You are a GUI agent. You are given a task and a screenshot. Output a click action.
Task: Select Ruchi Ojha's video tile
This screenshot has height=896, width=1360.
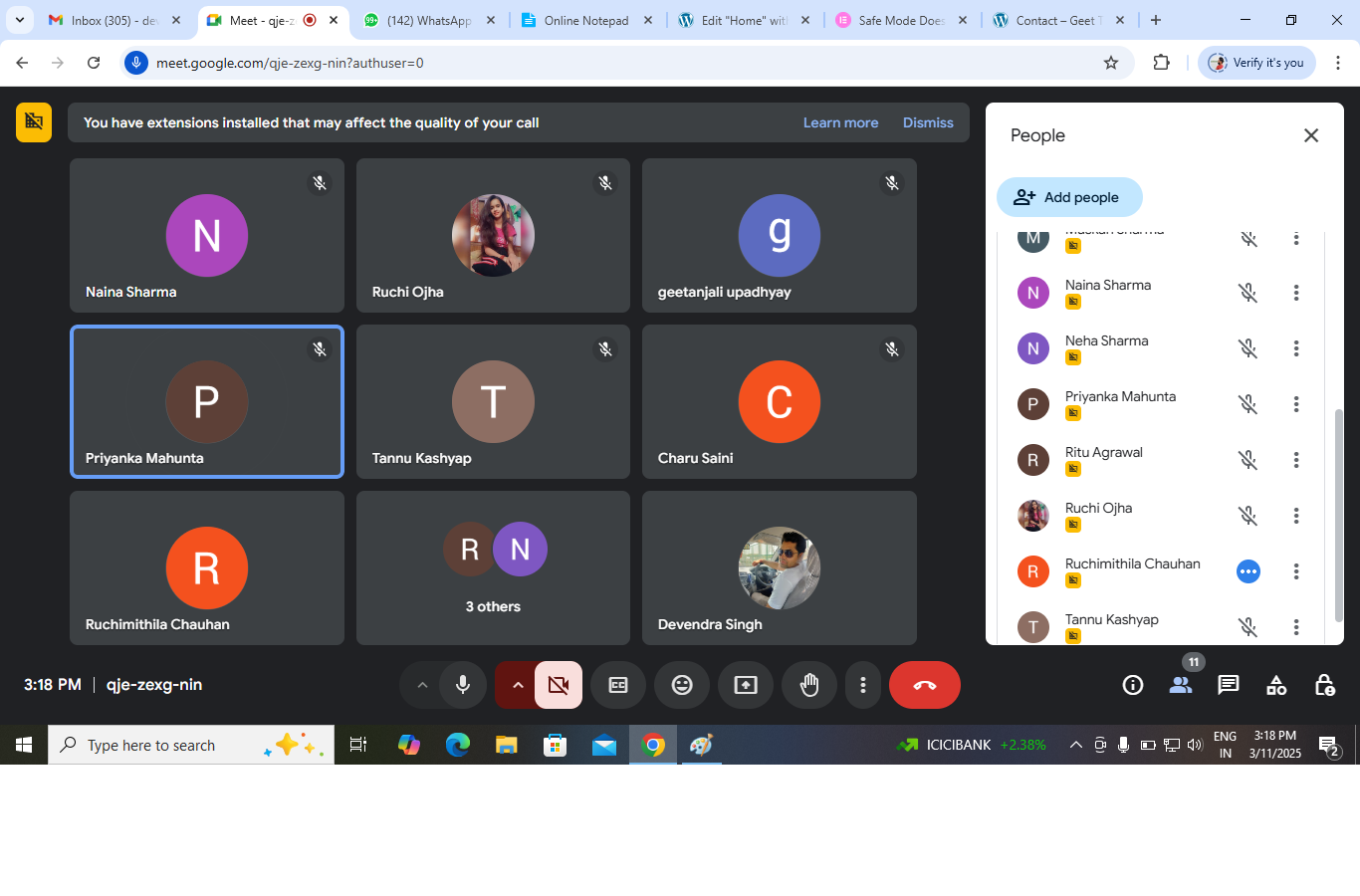click(493, 236)
